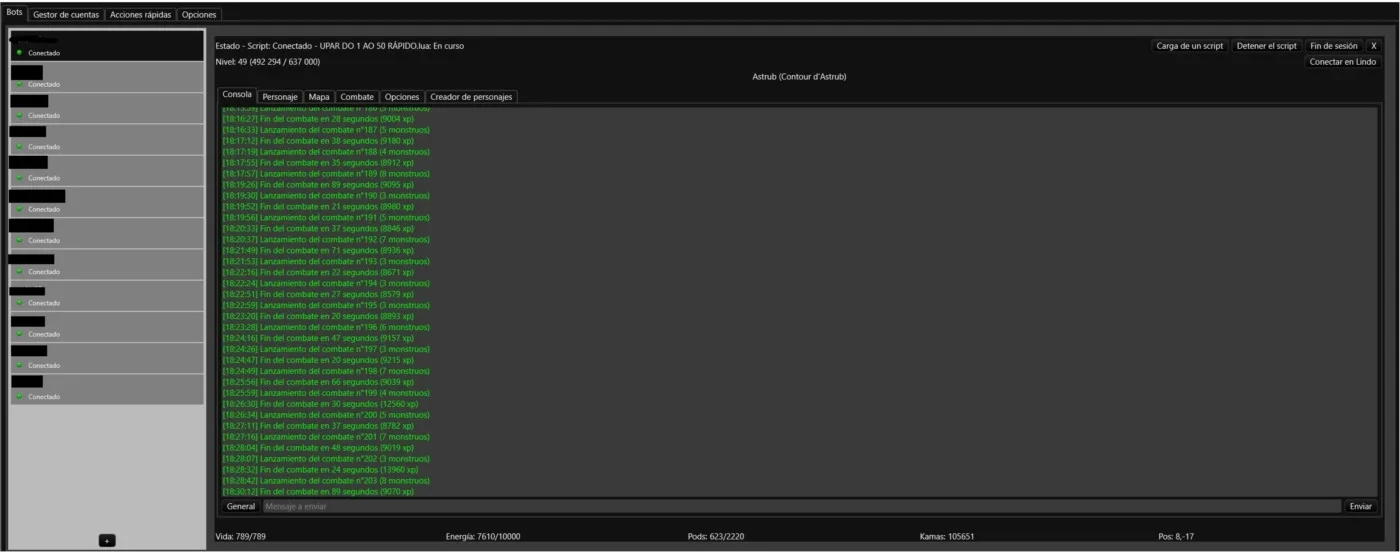Click log line 18:19:26 with 9095 xp

coord(318,185)
